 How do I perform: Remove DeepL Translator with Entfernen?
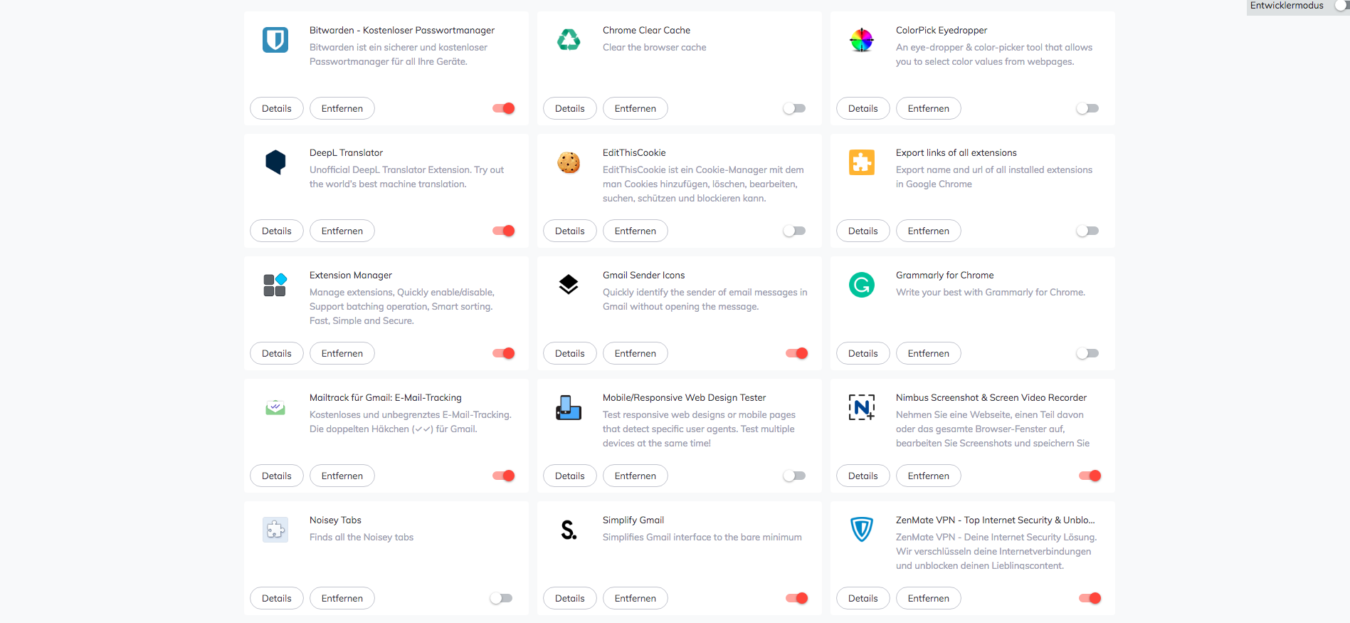click(342, 231)
